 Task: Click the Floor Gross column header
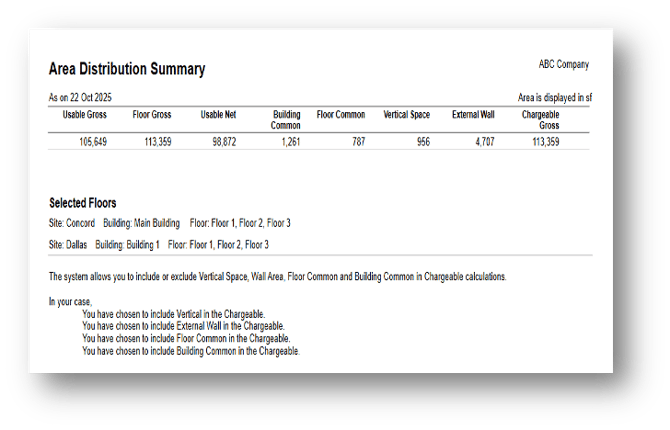[x=152, y=115]
